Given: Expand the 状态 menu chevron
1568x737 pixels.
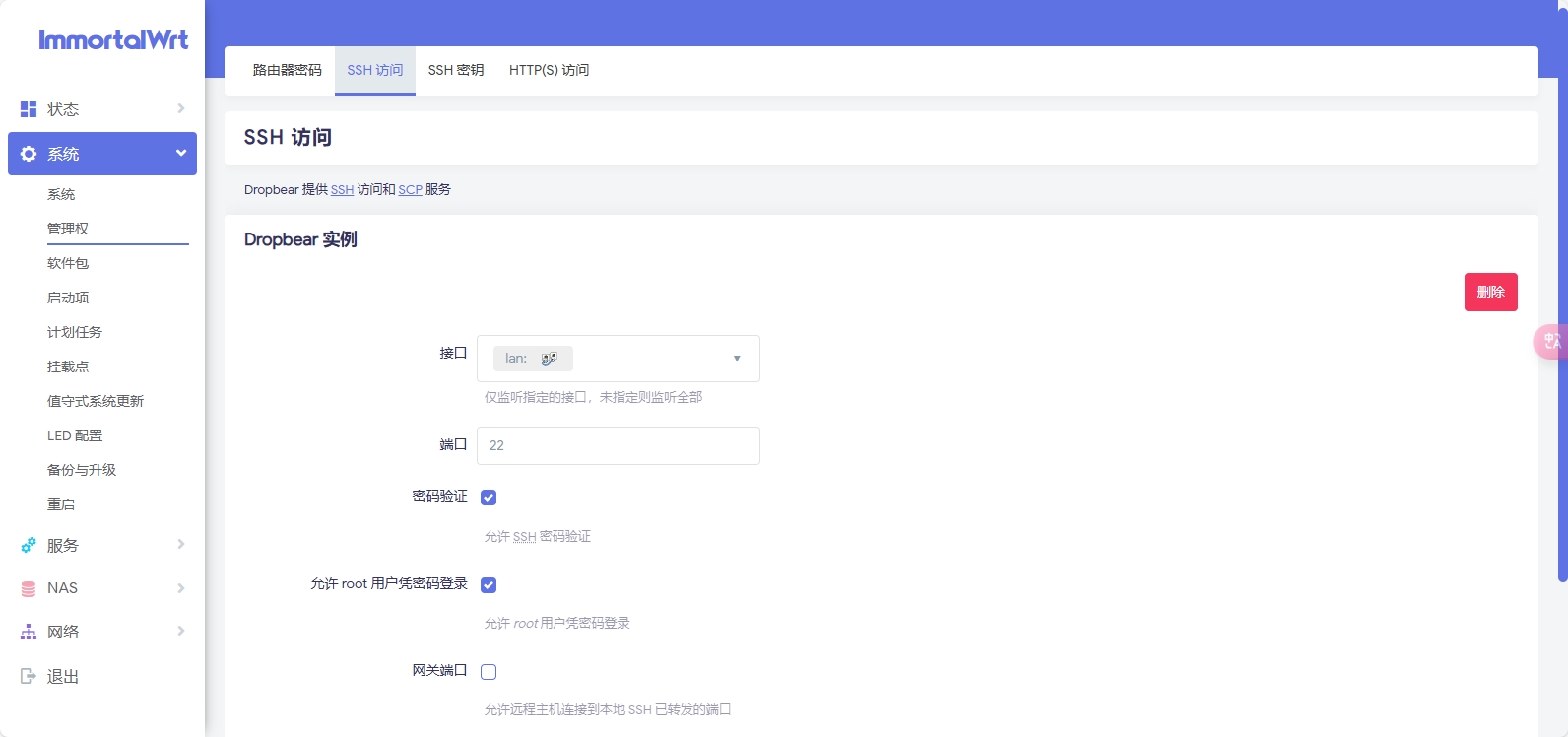Looking at the screenshot, I should 181,108.
